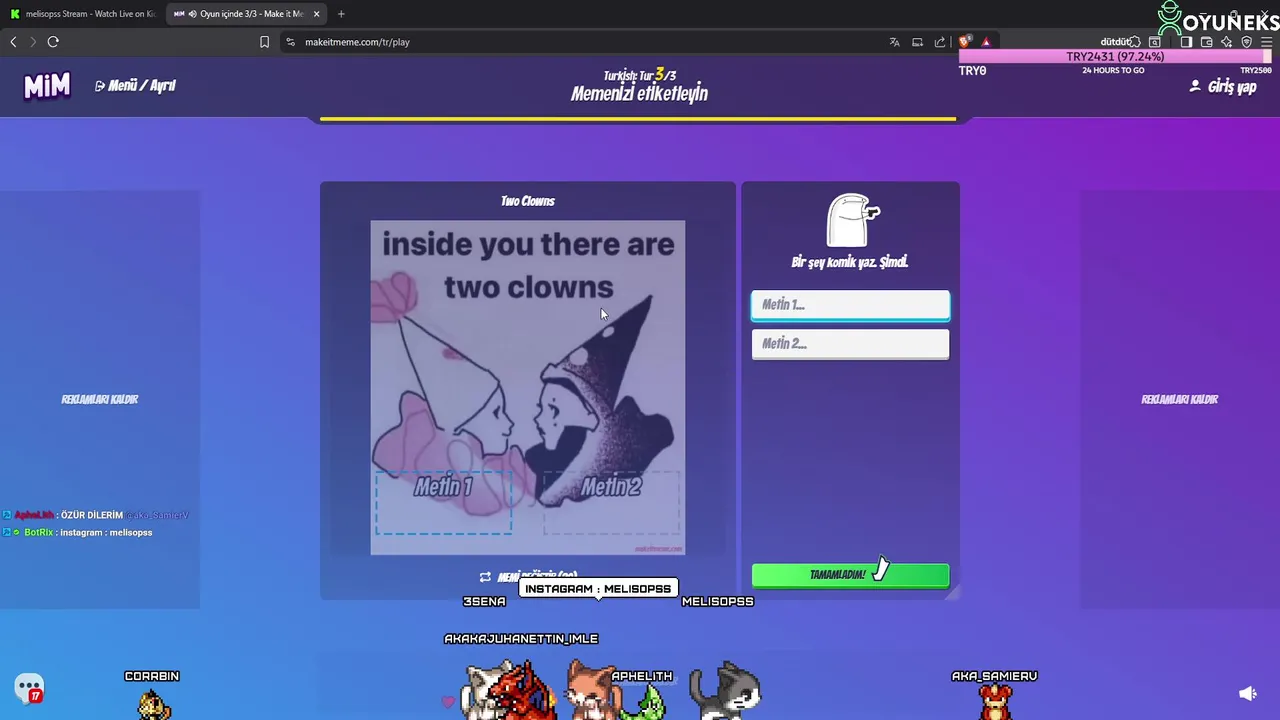
Task: Open Brave Wallet icon
Action: tap(1206, 42)
